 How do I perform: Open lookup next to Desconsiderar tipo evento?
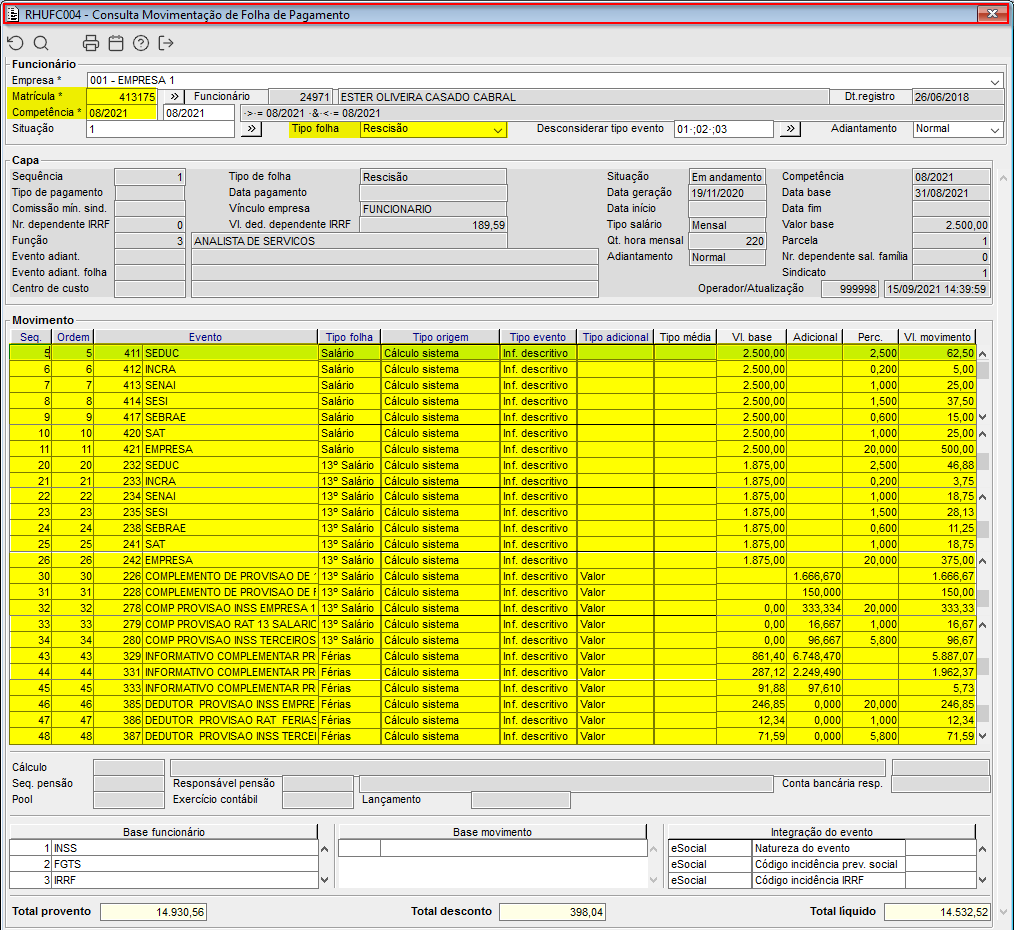coord(790,129)
